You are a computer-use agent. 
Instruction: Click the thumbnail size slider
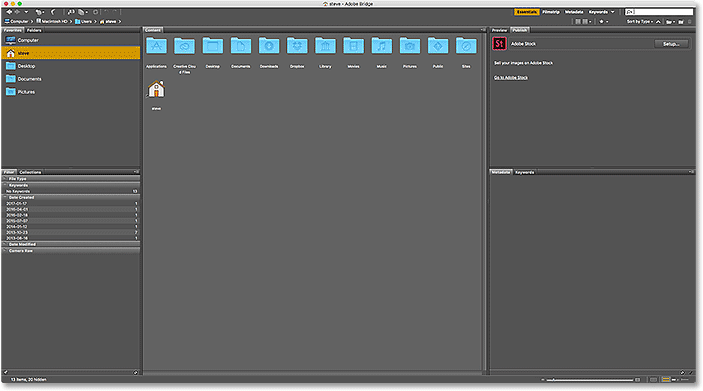point(590,380)
